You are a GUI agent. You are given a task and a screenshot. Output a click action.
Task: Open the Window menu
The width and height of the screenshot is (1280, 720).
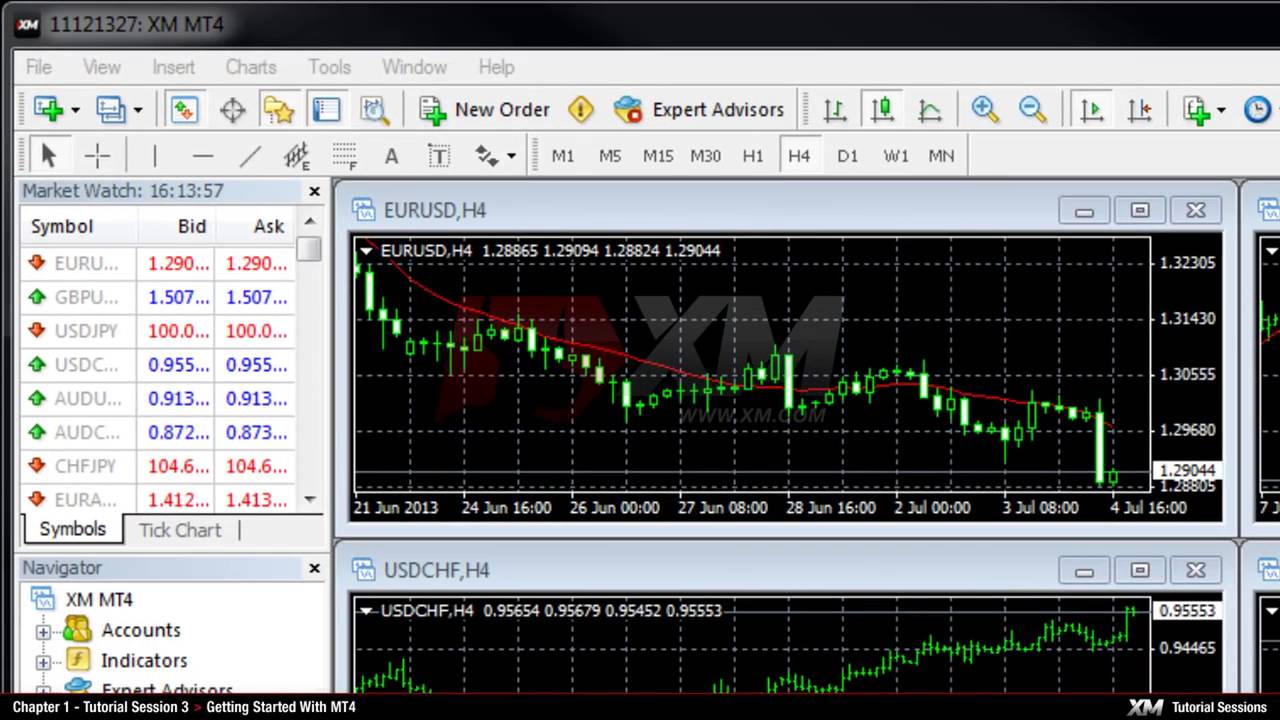[414, 67]
